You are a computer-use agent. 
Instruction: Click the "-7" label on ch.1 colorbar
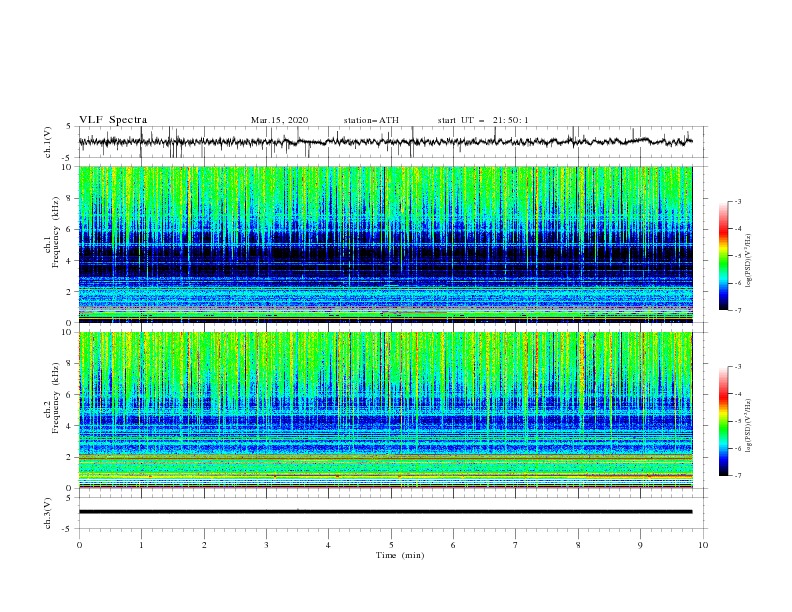[737, 310]
